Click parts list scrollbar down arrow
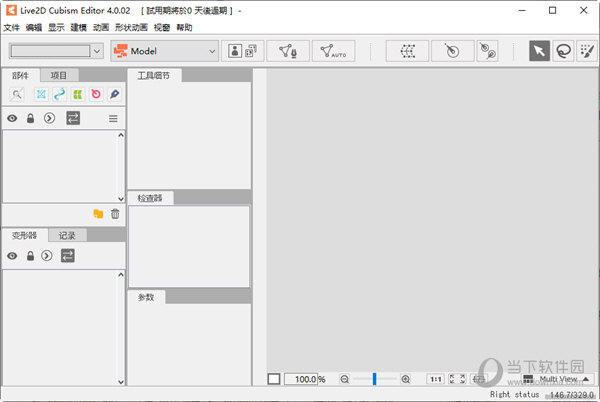 coord(121,199)
